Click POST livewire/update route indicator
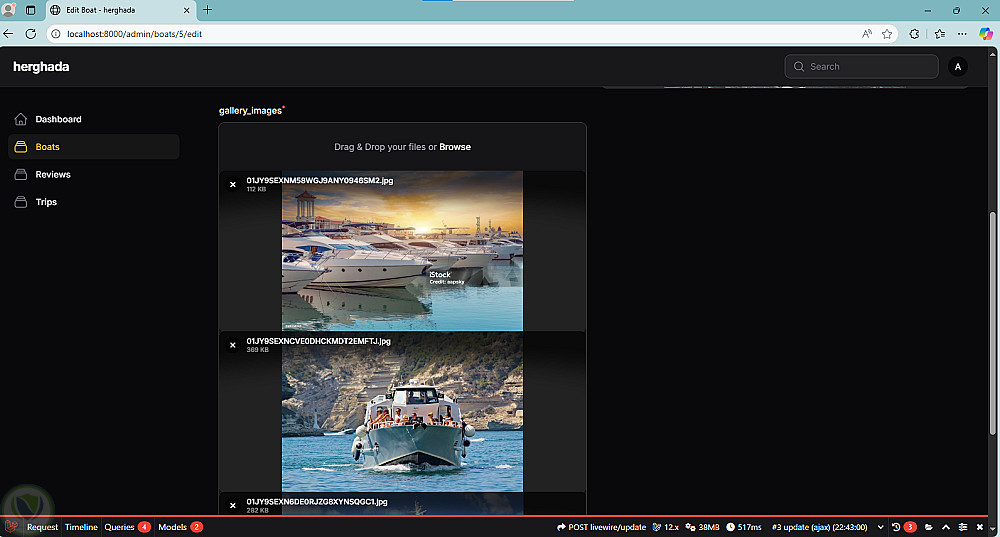1000x537 pixels. coord(601,527)
